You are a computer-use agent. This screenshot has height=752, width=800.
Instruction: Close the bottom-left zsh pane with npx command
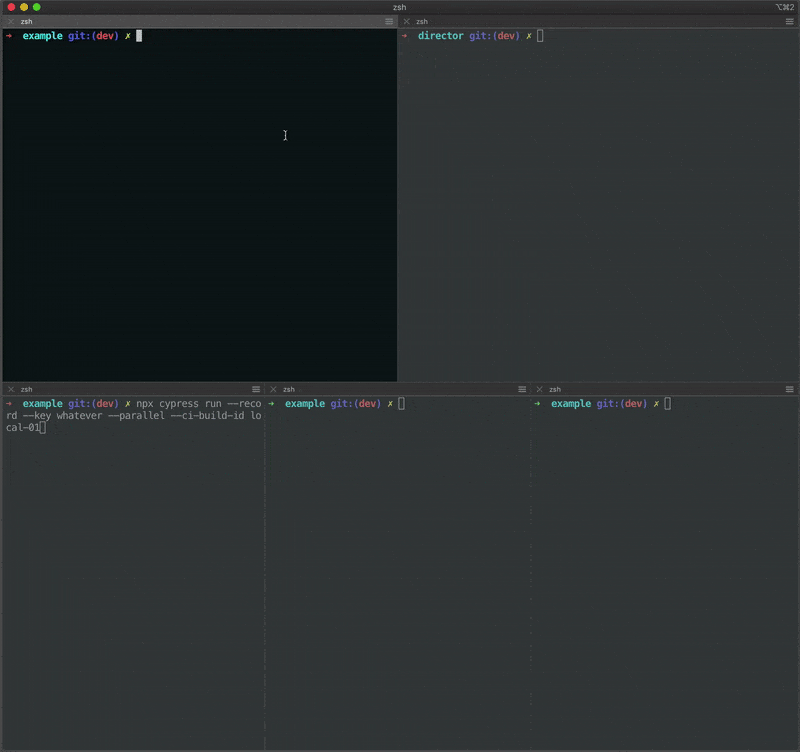[11, 389]
